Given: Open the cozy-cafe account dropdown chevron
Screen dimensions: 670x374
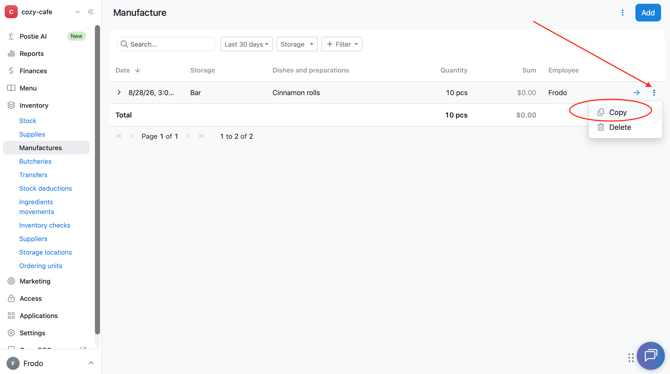Looking at the screenshot, I should click(77, 12).
